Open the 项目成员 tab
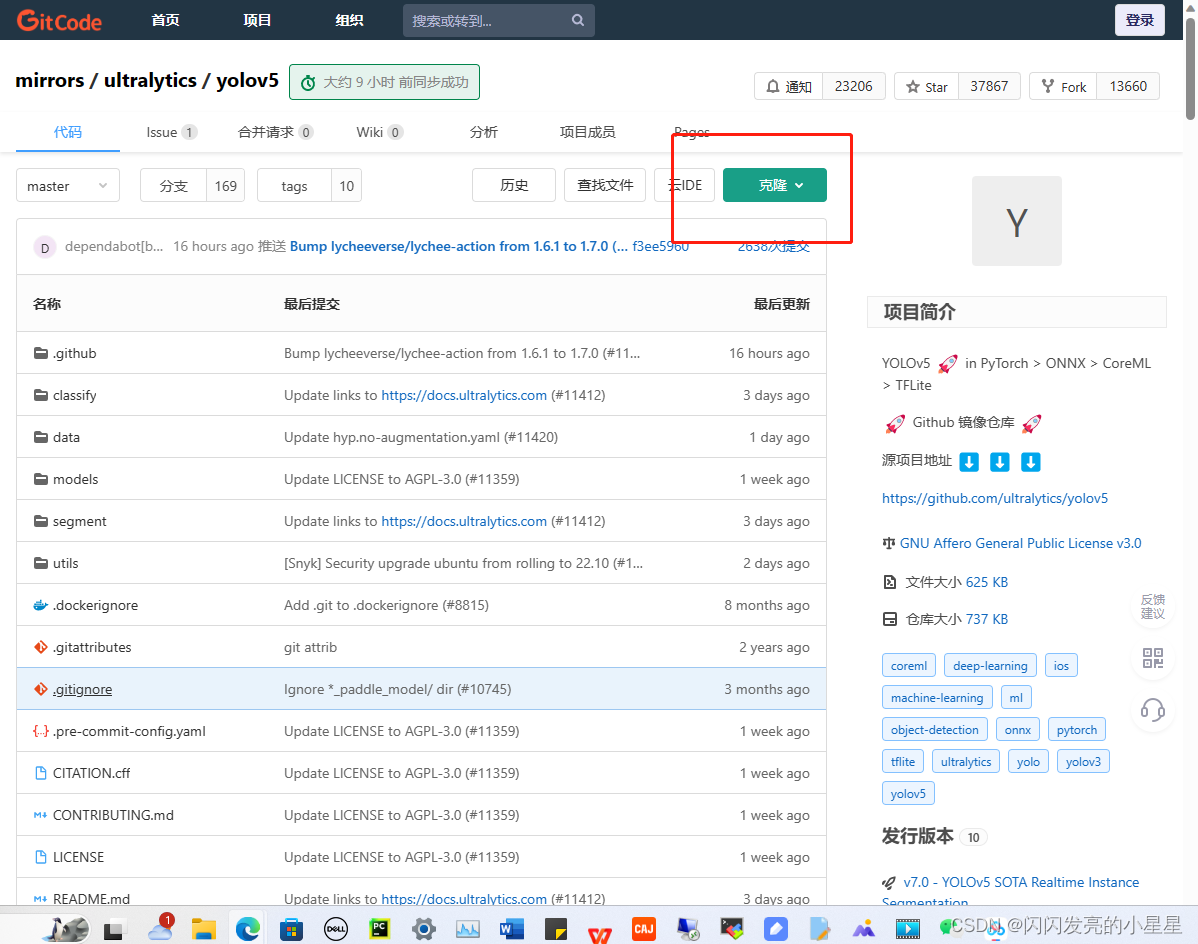This screenshot has width=1198, height=944. click(x=587, y=132)
